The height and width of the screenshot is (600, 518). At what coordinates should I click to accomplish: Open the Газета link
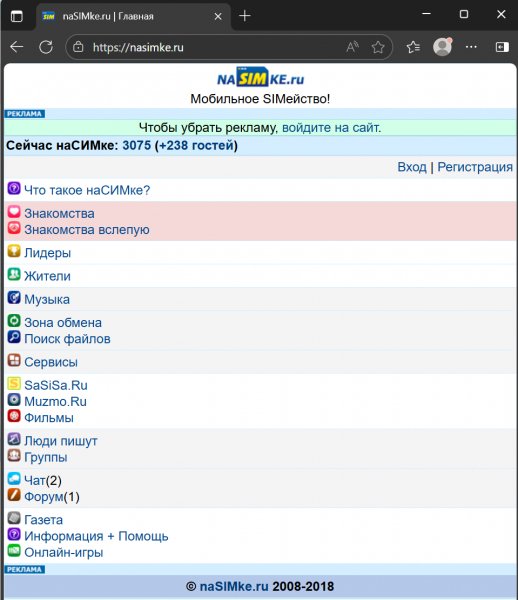point(44,520)
